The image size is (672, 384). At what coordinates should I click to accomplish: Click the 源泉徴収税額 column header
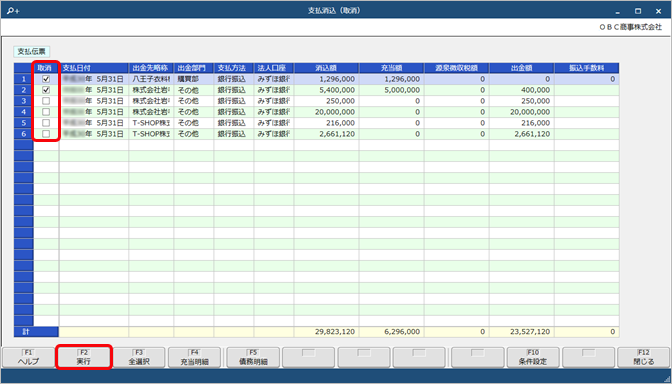click(457, 68)
